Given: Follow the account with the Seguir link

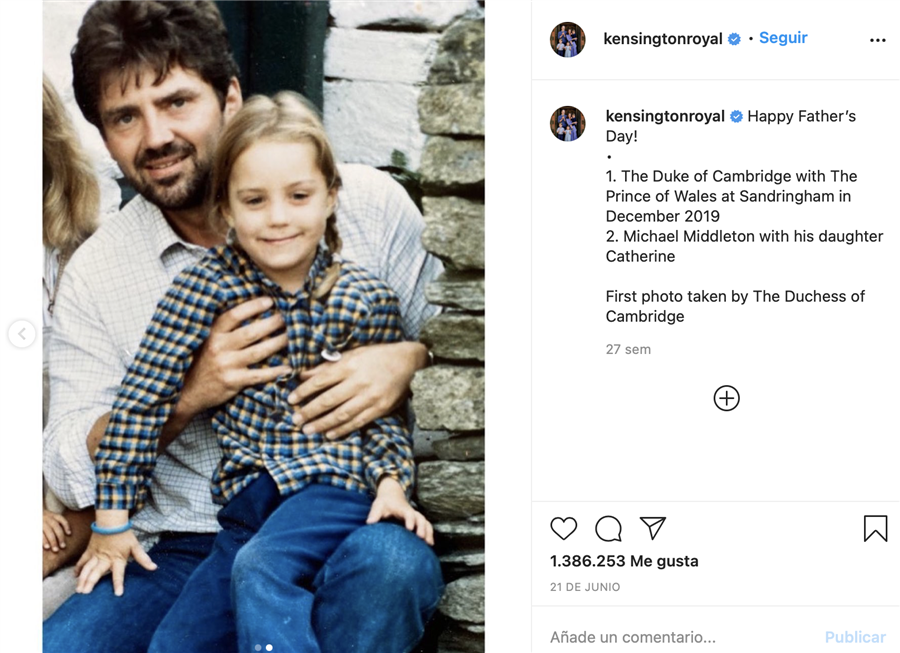Looking at the screenshot, I should [x=783, y=38].
